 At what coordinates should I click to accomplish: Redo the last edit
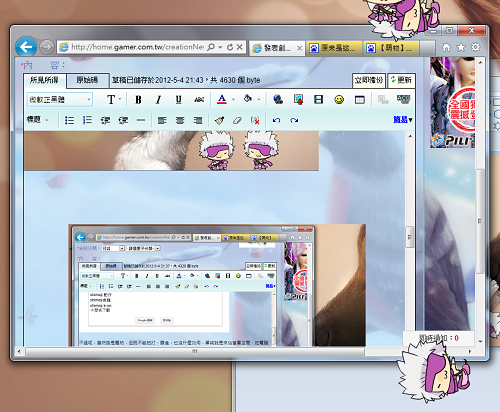pos(294,120)
